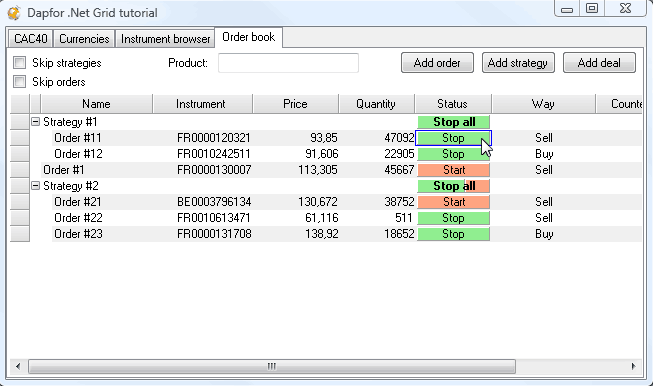Open the Instrument browser tab
The width and height of the screenshot is (653, 386).
click(x=165, y=39)
